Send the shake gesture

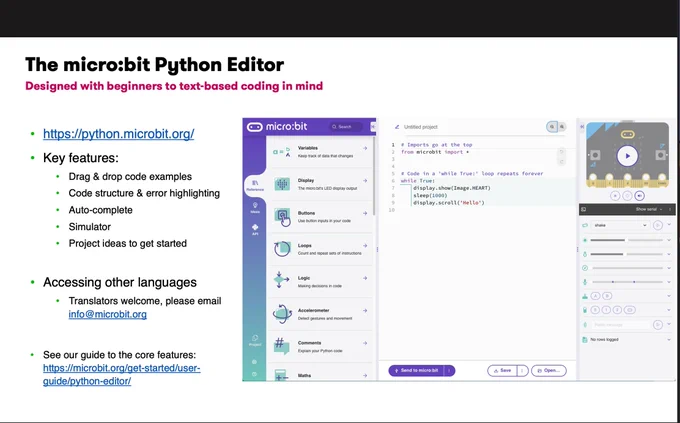[658, 225]
